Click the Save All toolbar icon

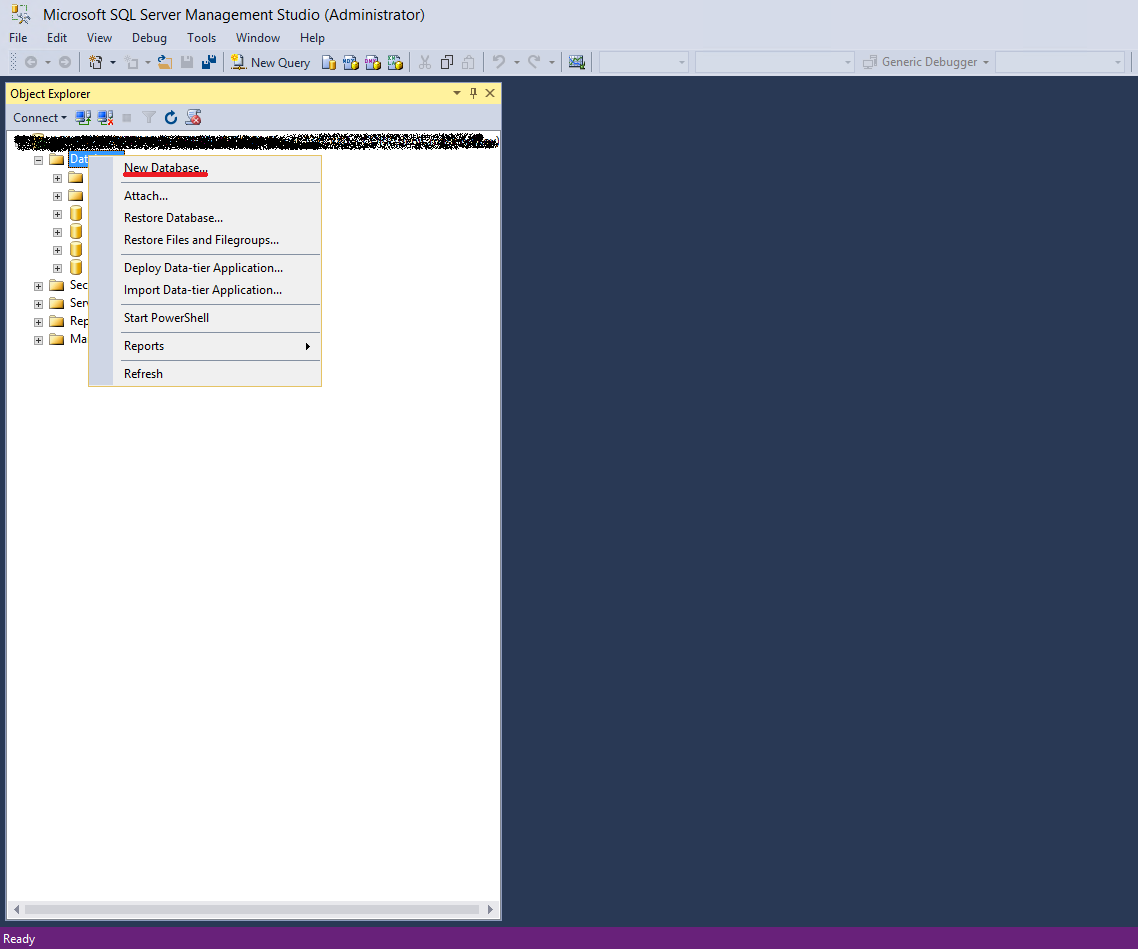tap(208, 61)
